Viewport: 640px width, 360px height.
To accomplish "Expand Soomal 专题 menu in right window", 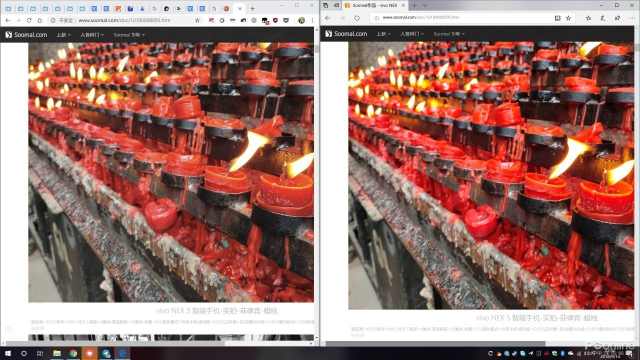I will coord(449,34).
